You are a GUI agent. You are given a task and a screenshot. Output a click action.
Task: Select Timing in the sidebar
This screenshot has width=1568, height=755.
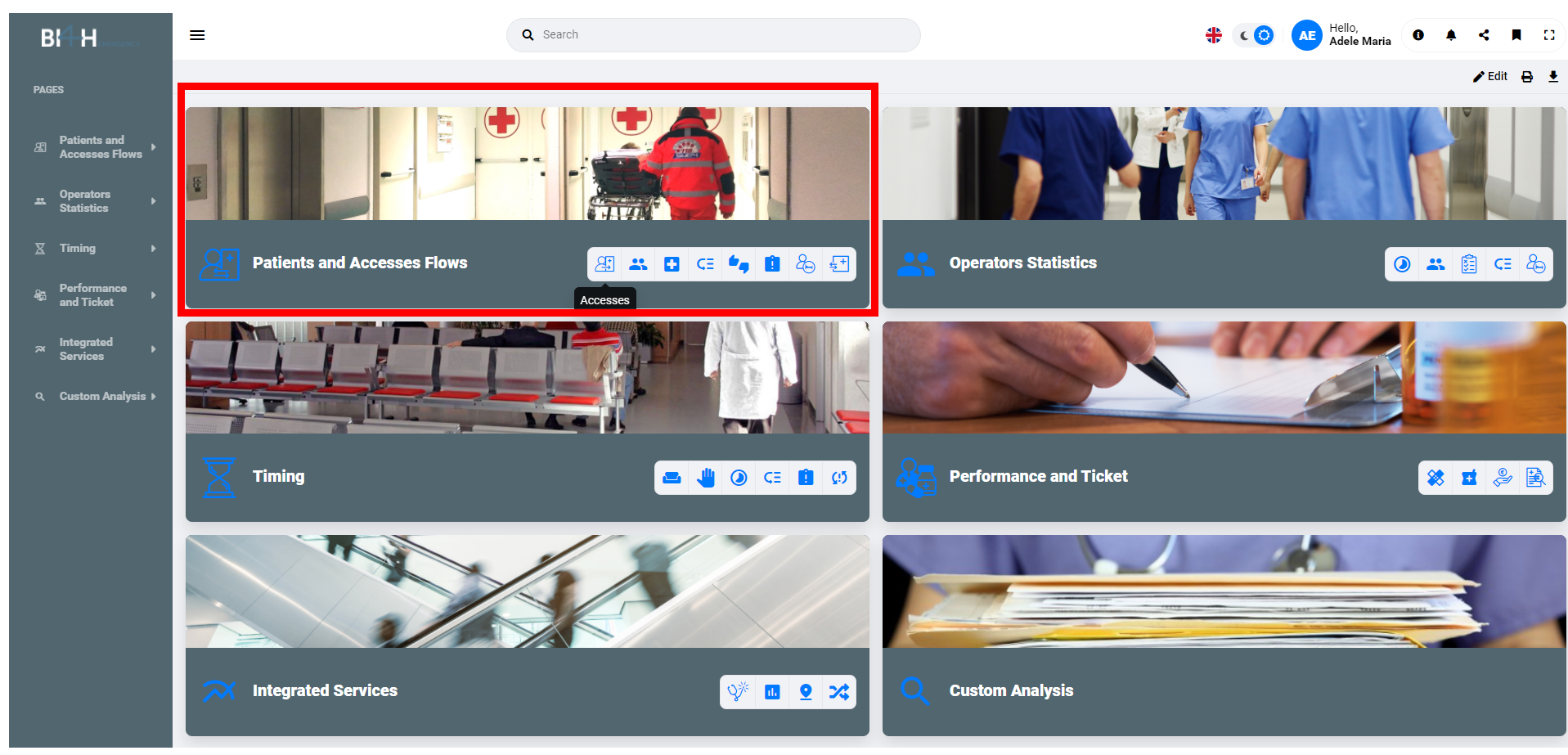tap(78, 249)
